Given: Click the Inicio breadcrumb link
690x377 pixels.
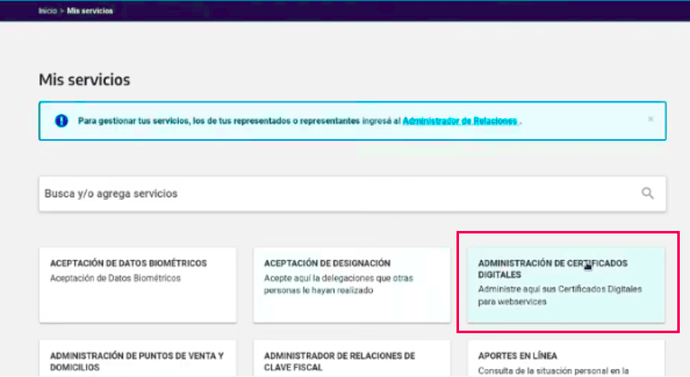Looking at the screenshot, I should (x=48, y=11).
